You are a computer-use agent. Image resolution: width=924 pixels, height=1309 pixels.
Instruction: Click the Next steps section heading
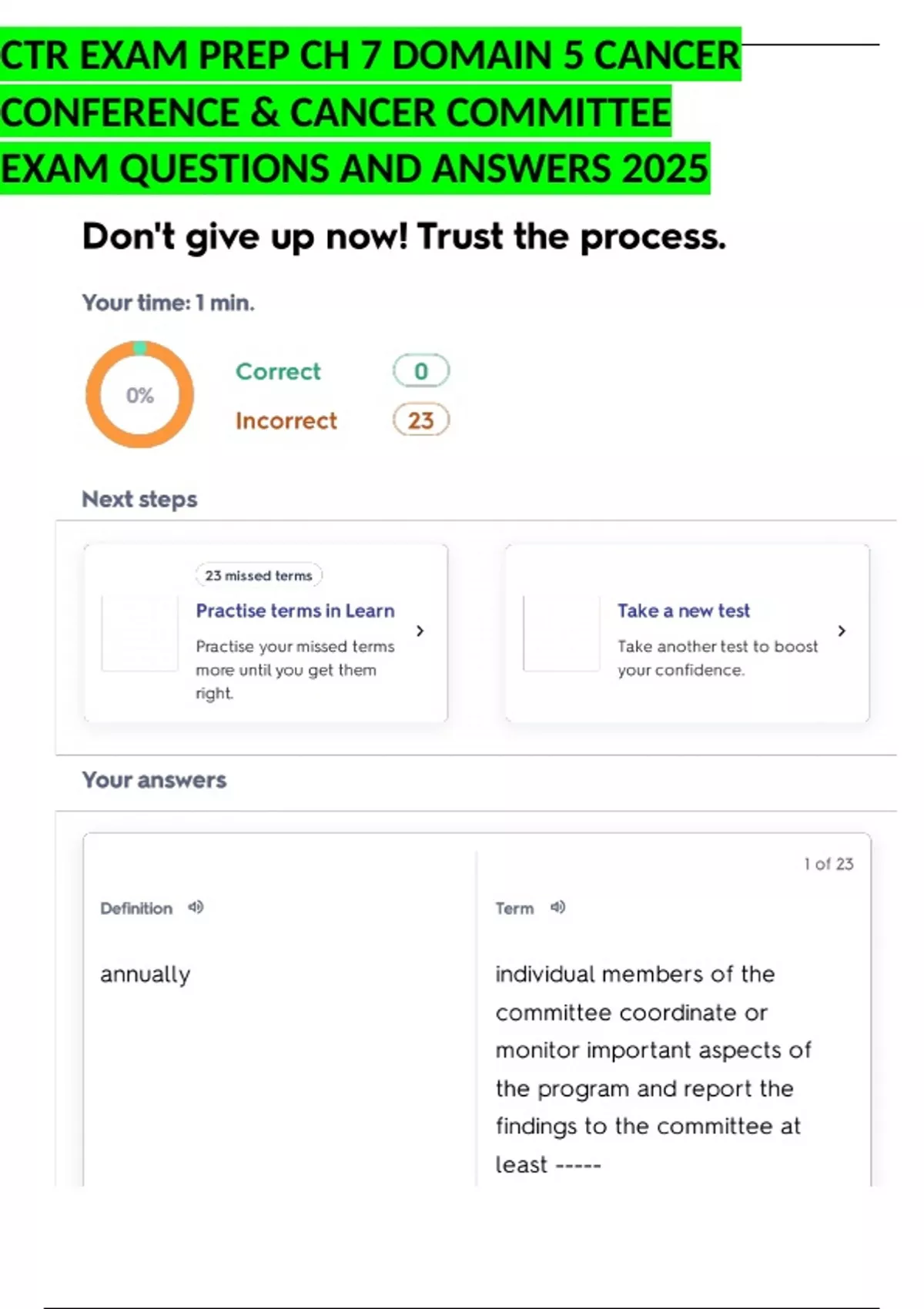pos(139,499)
